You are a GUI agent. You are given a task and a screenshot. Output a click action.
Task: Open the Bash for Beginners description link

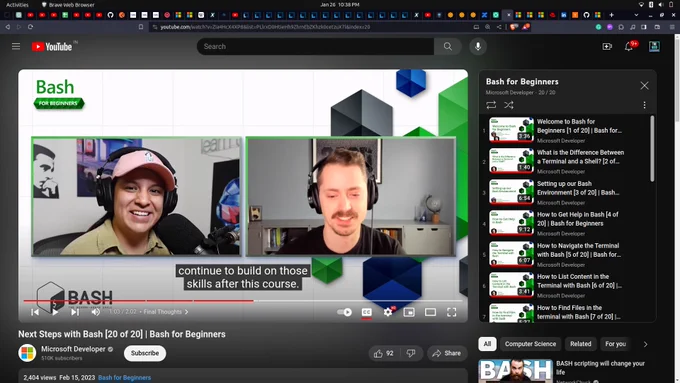click(x=124, y=378)
